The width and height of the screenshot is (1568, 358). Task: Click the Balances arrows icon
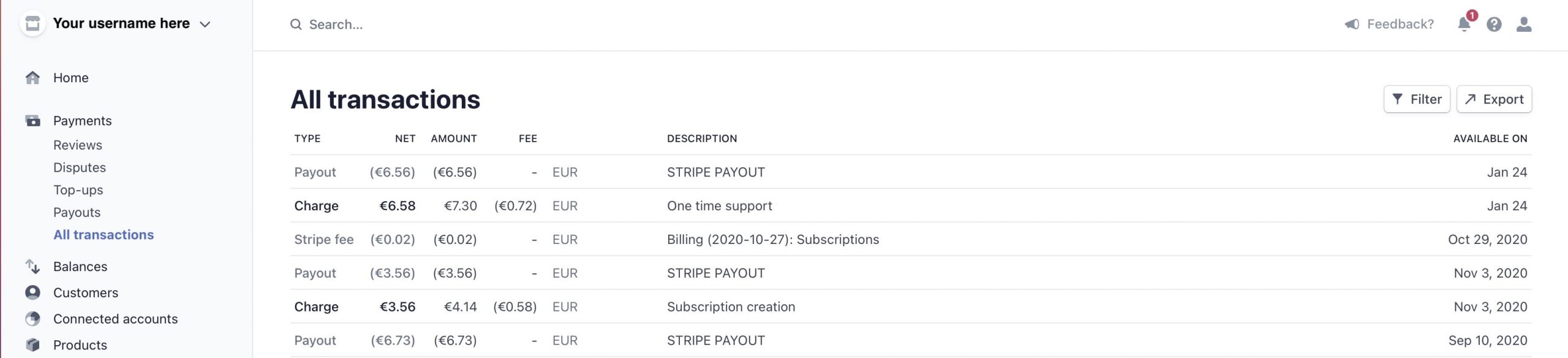pos(33,267)
